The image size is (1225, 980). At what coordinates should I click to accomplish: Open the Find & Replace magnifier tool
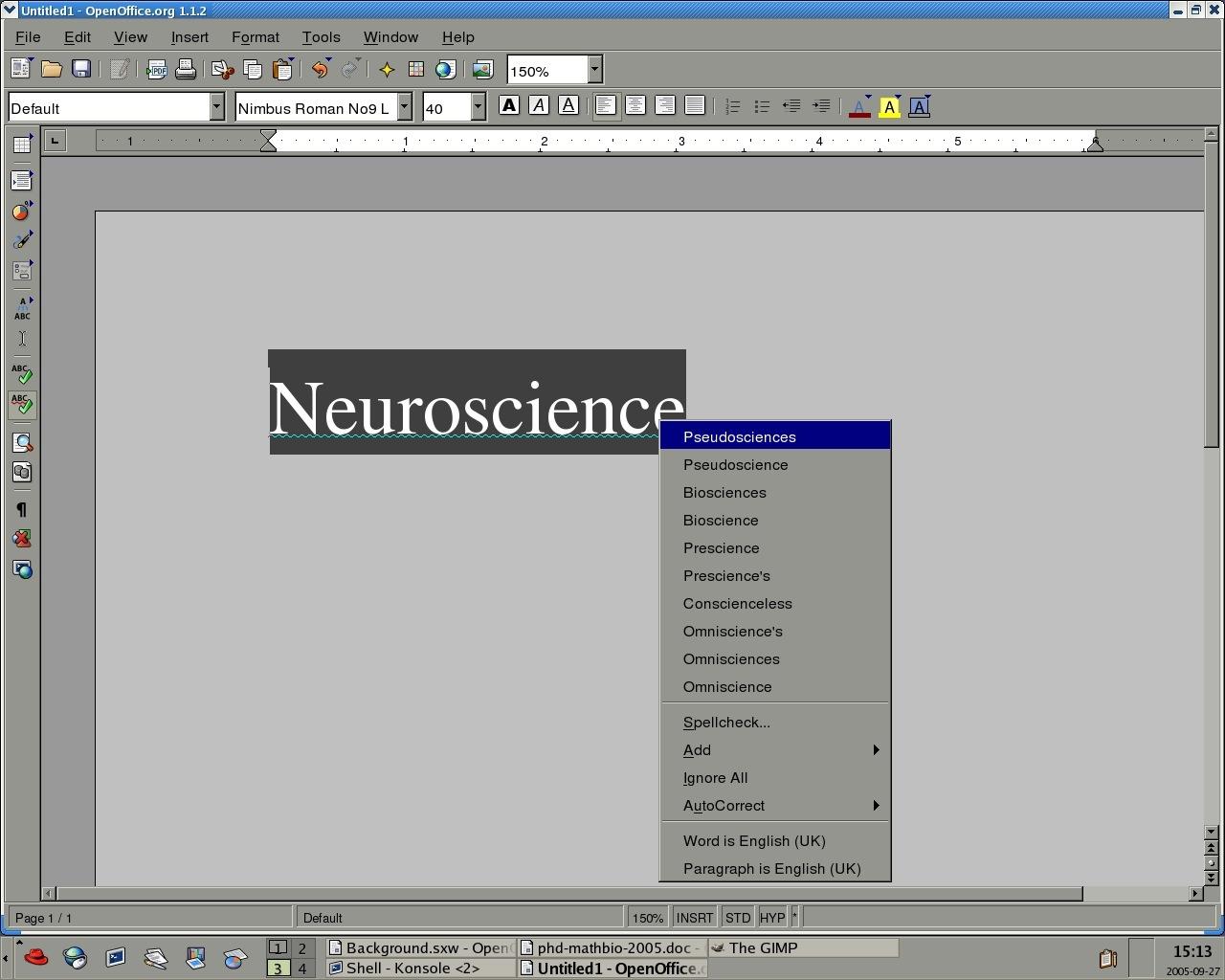(x=22, y=443)
